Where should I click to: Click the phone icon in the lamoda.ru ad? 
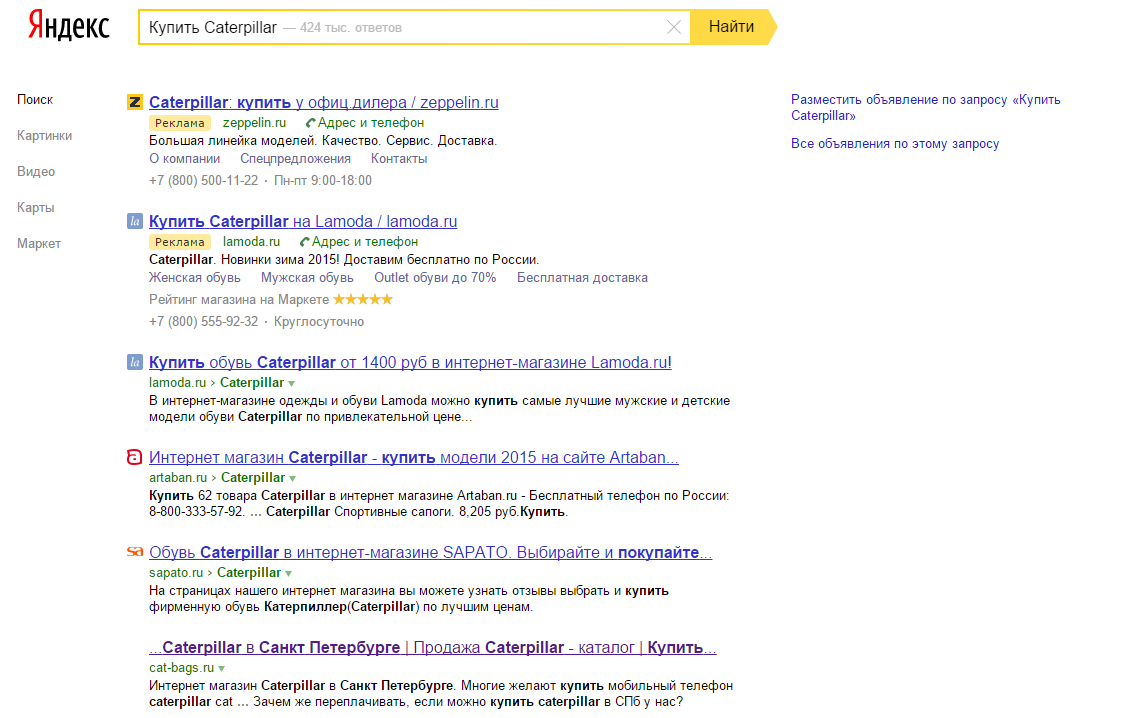305,242
